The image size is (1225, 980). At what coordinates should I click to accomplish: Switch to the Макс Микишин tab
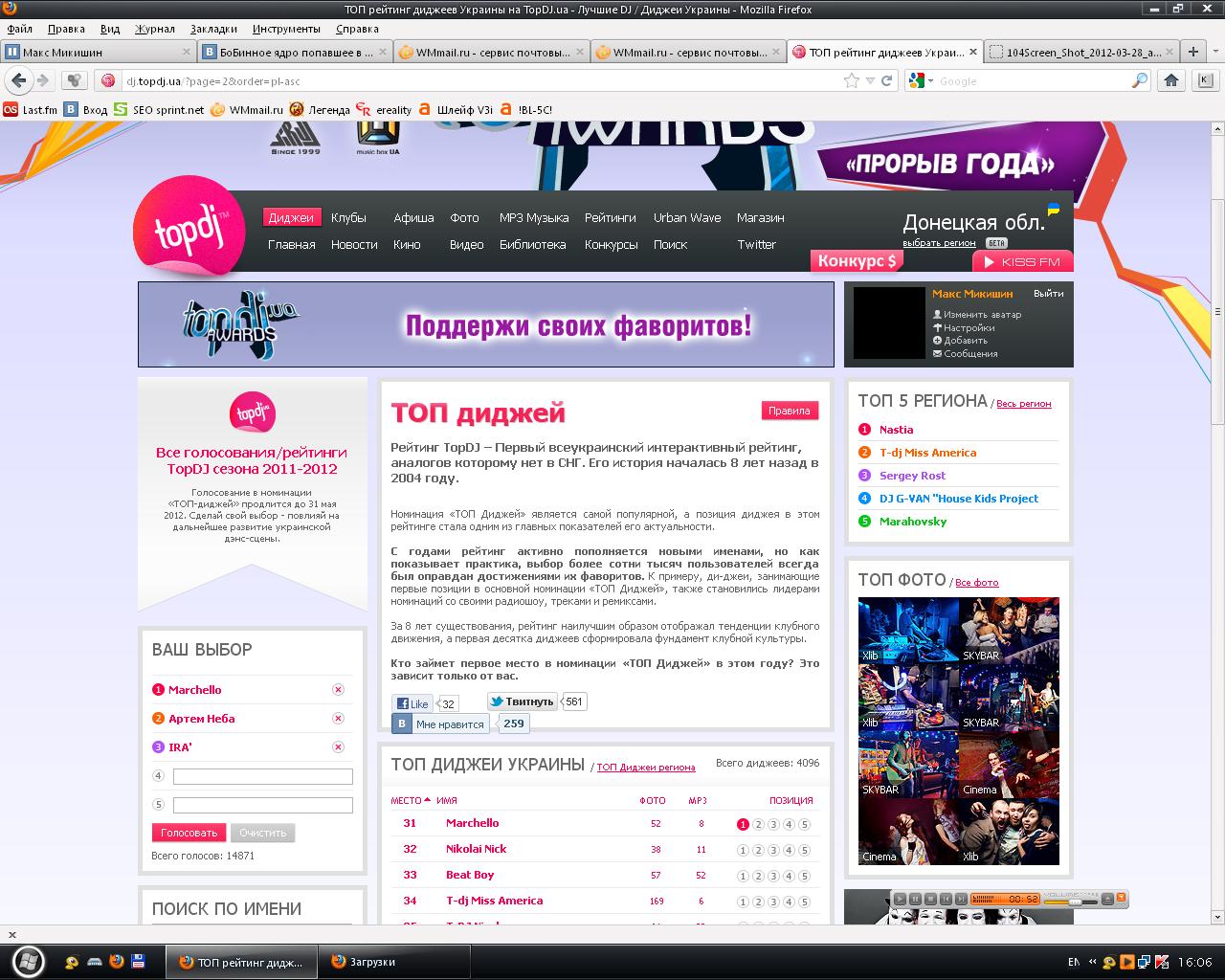(x=99, y=52)
